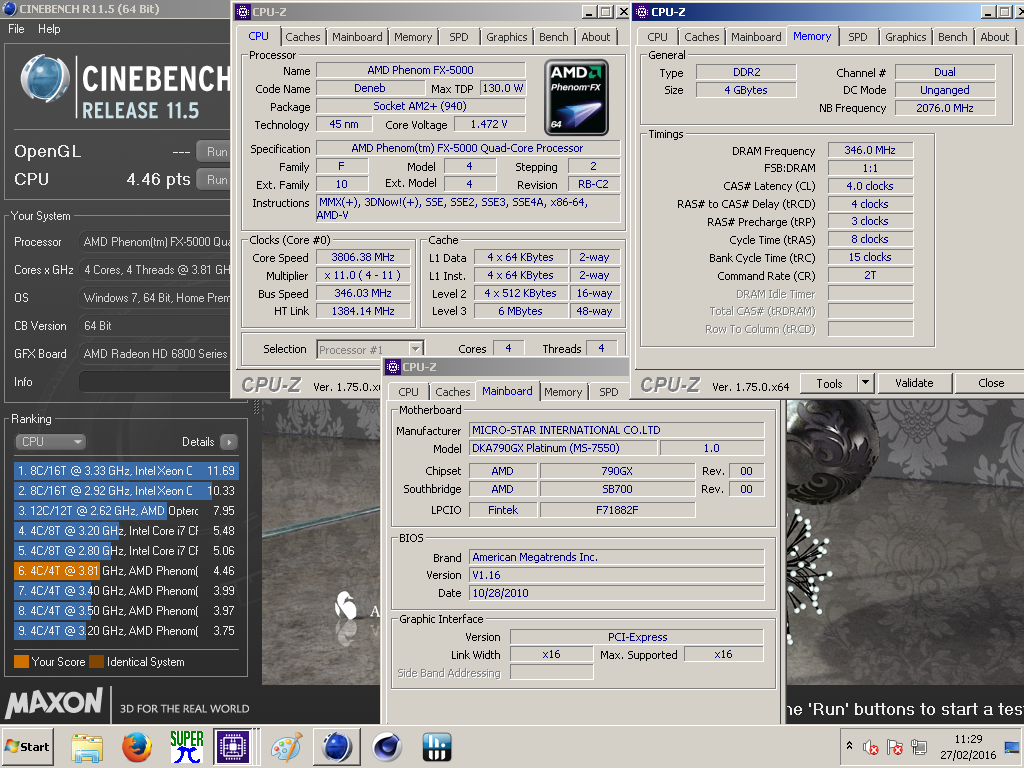Click the BIOS Version field V1.16
The width and height of the screenshot is (1024, 768).
616,575
